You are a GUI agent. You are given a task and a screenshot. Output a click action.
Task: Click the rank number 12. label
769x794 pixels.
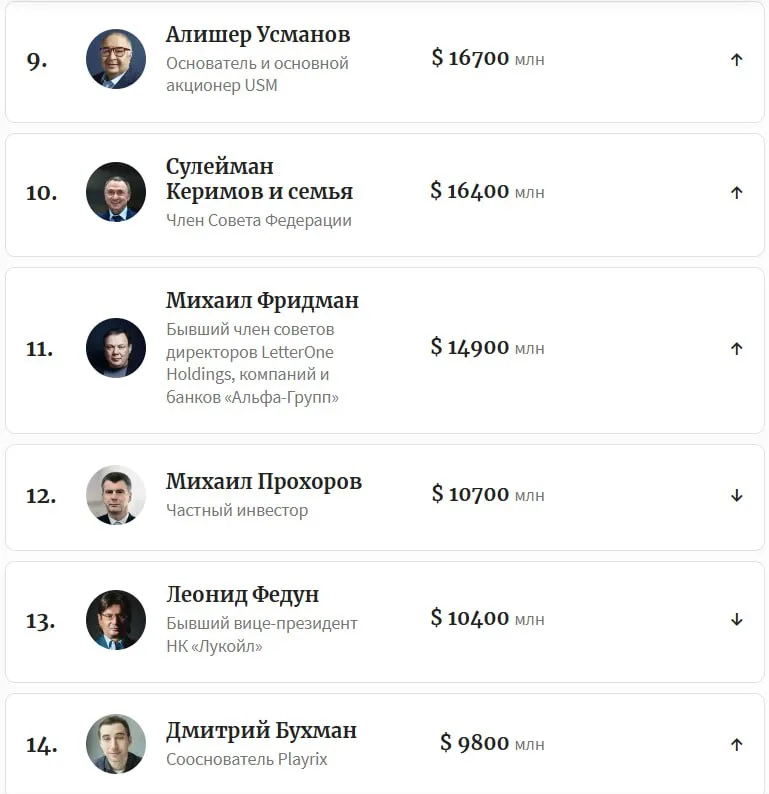[x=41, y=496]
